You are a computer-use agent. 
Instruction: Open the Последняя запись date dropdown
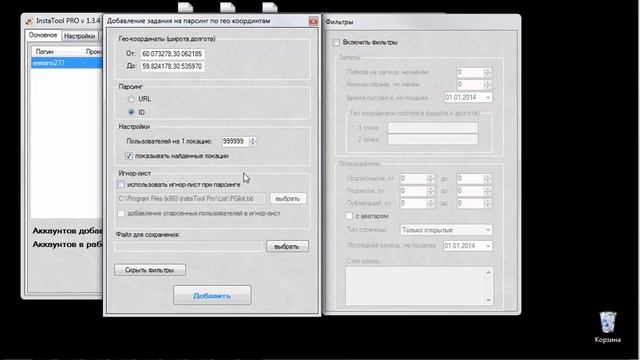(x=488, y=246)
